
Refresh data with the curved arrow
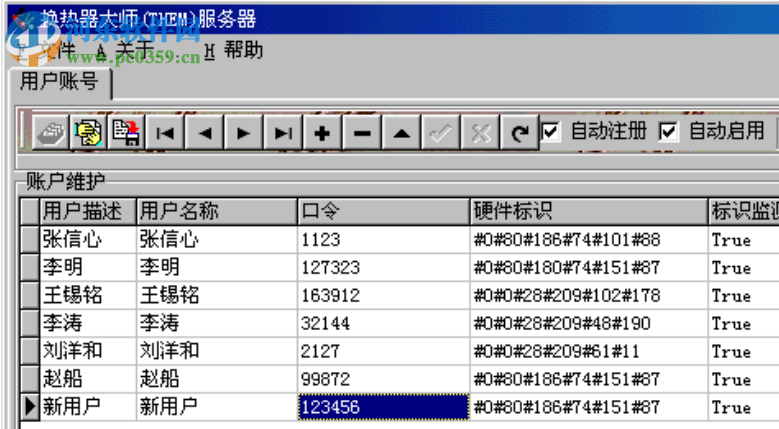click(519, 133)
